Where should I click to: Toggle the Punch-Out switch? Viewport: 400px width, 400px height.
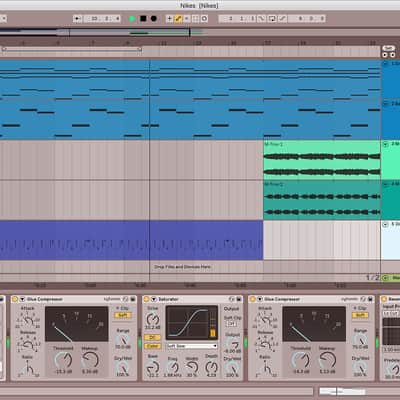tap(282, 19)
